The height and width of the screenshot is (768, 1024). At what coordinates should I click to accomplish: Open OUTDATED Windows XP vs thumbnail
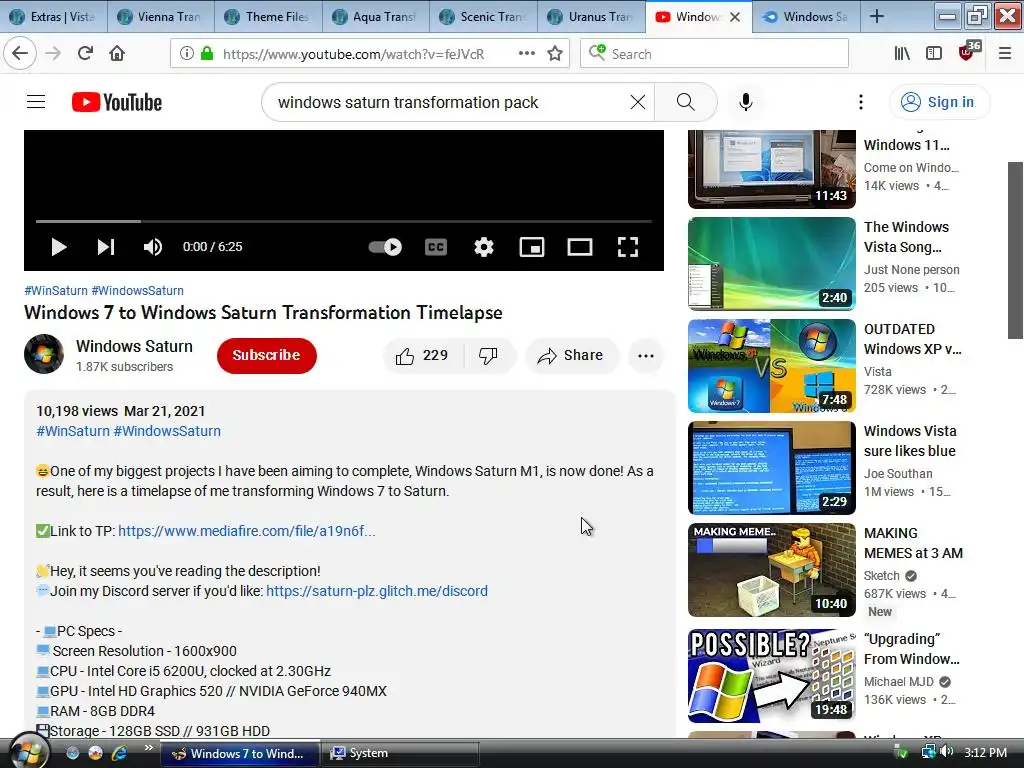(x=771, y=366)
